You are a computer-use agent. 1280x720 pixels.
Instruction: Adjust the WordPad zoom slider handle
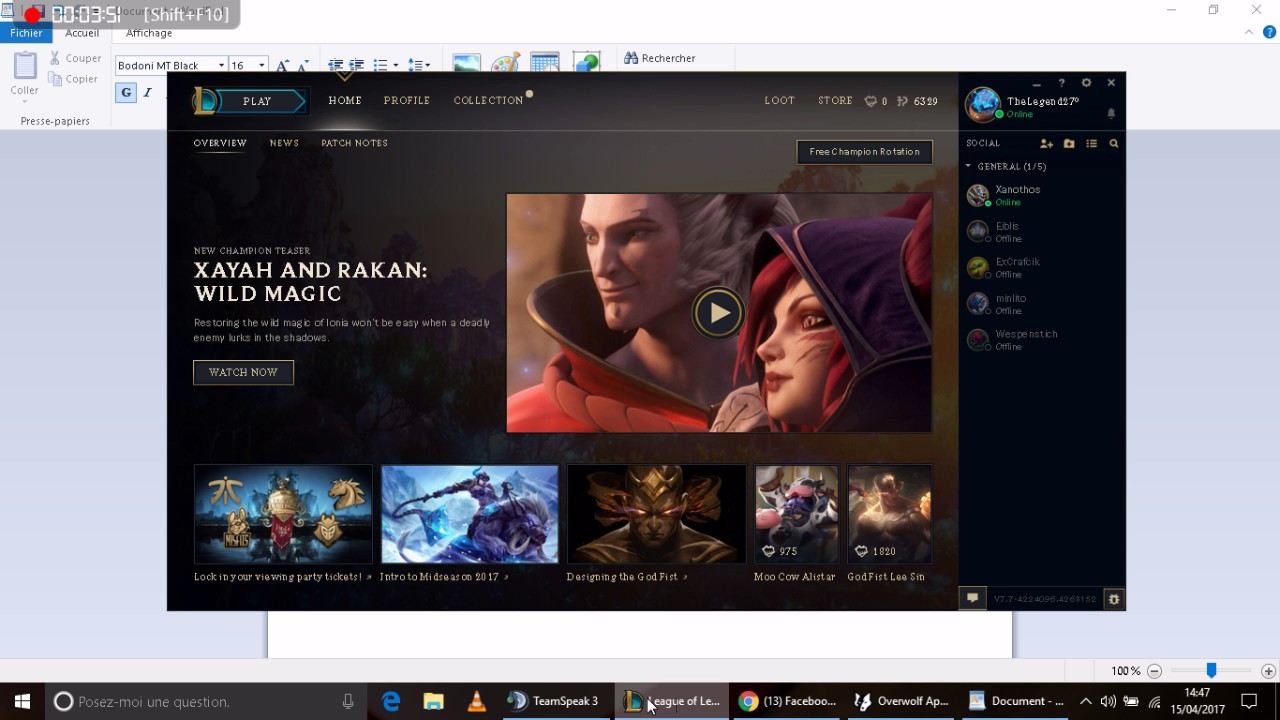pyautogui.click(x=1211, y=671)
